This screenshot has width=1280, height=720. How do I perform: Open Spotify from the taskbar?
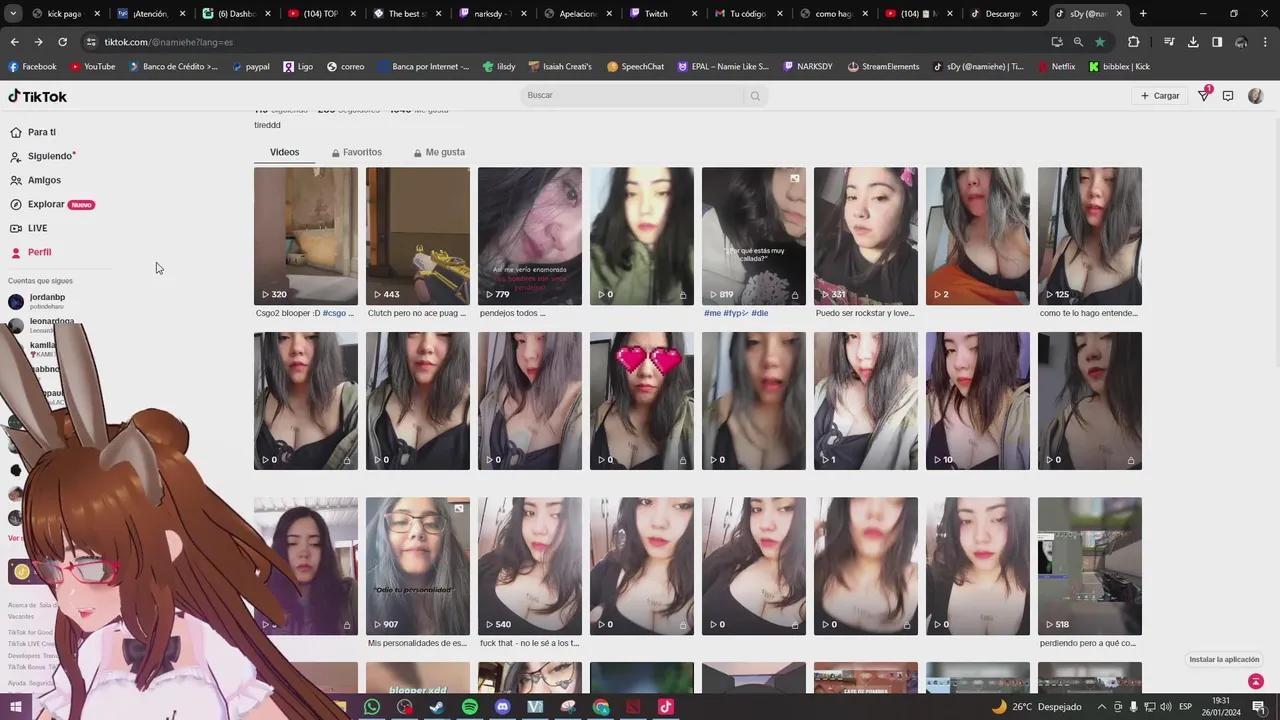(x=469, y=707)
